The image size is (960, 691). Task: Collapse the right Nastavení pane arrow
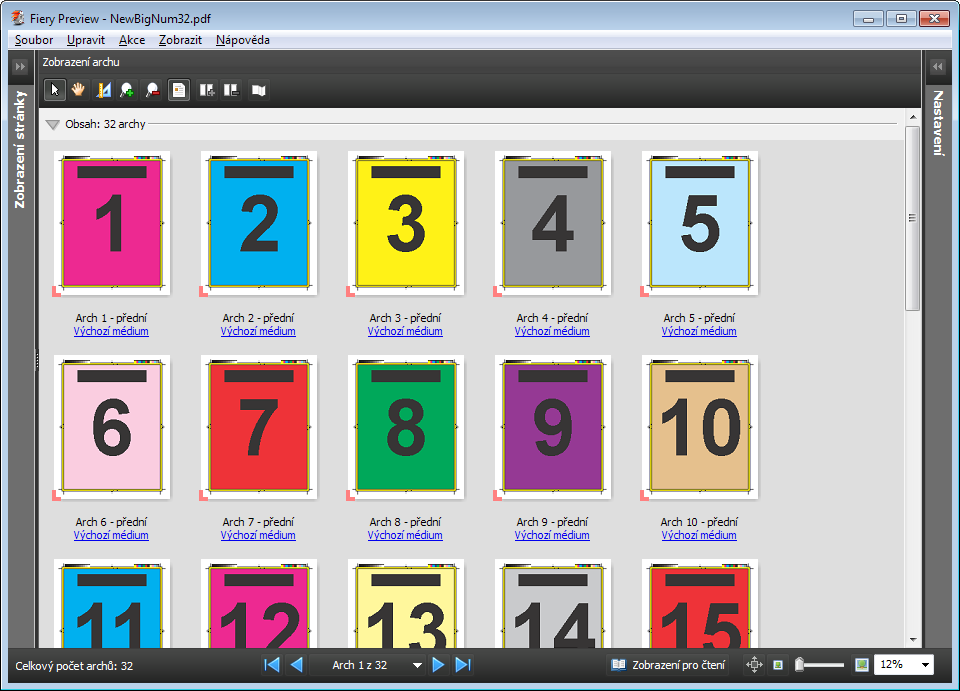(x=937, y=66)
